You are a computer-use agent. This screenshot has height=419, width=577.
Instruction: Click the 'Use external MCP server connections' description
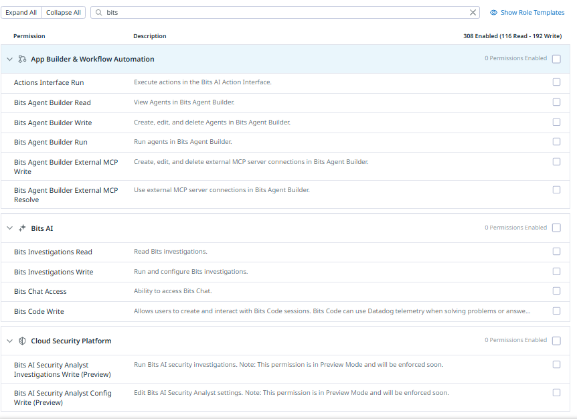[222, 190]
